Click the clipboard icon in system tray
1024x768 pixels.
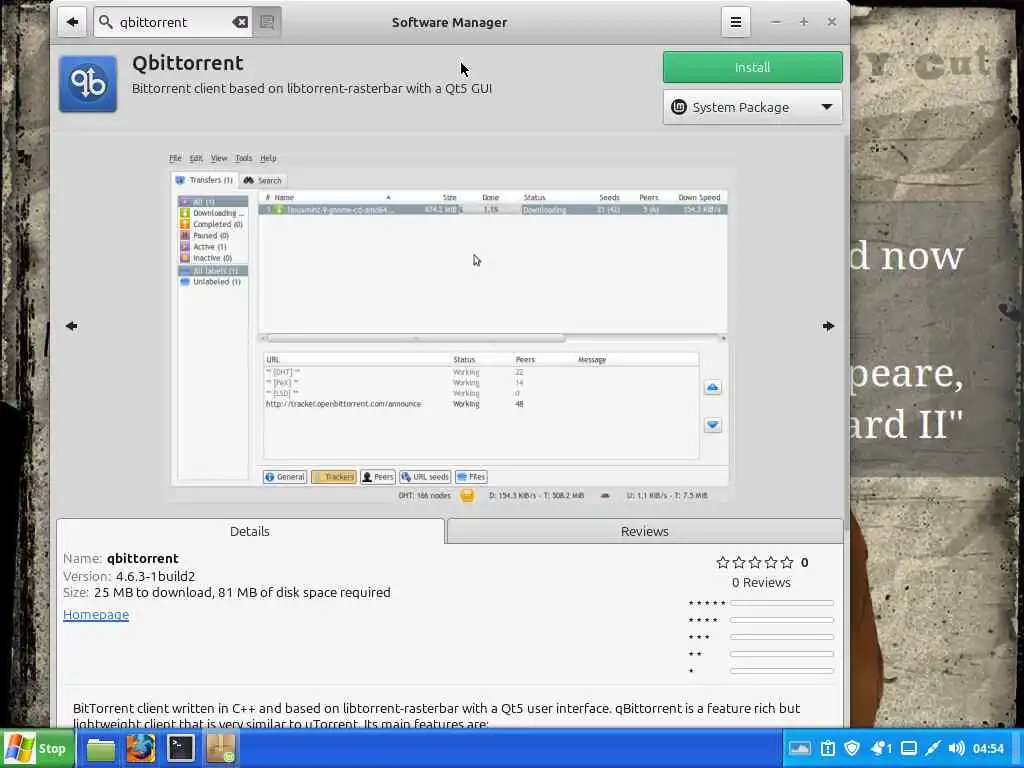(x=827, y=748)
